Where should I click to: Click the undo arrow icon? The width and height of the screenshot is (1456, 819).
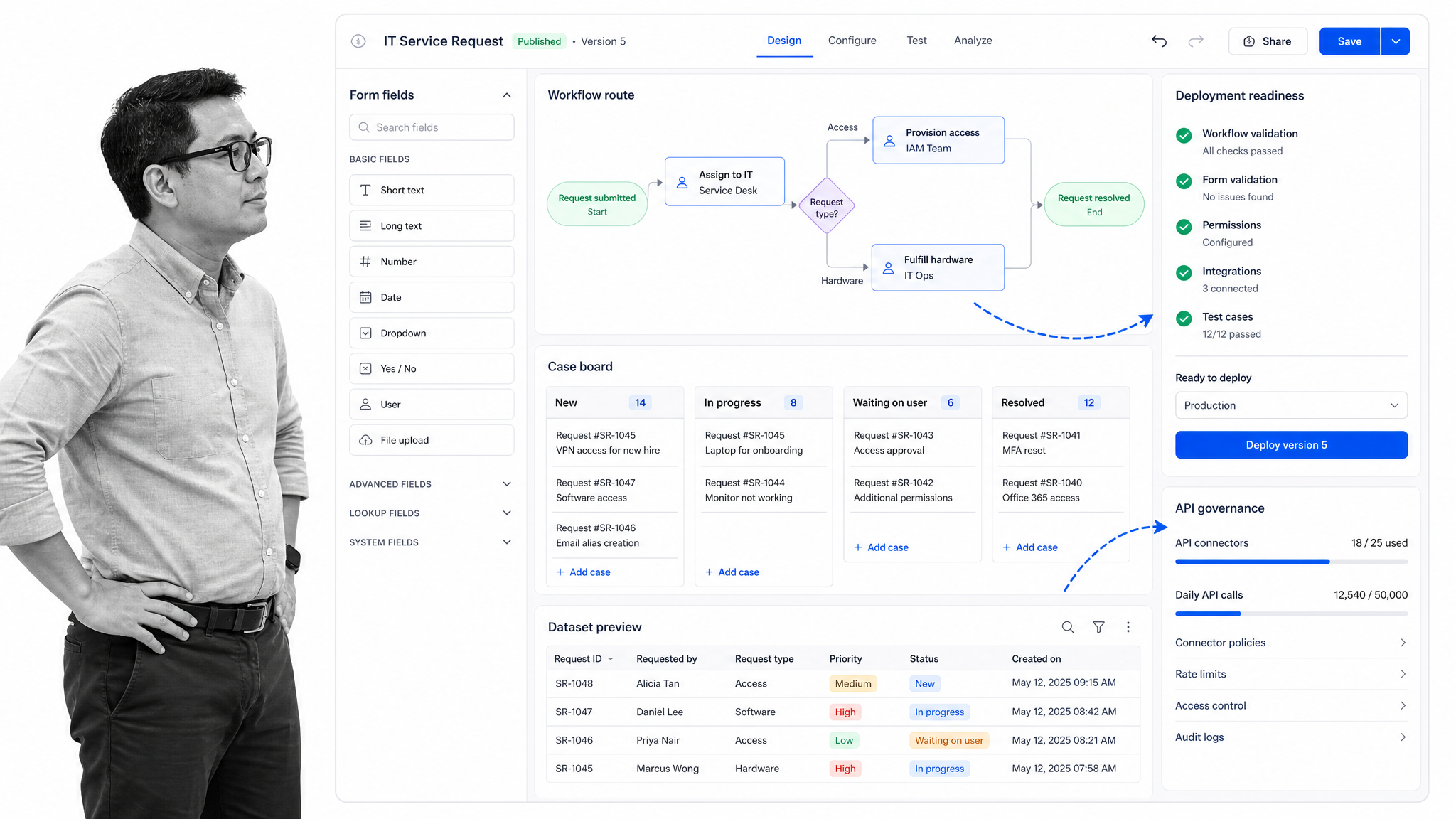tap(1159, 41)
